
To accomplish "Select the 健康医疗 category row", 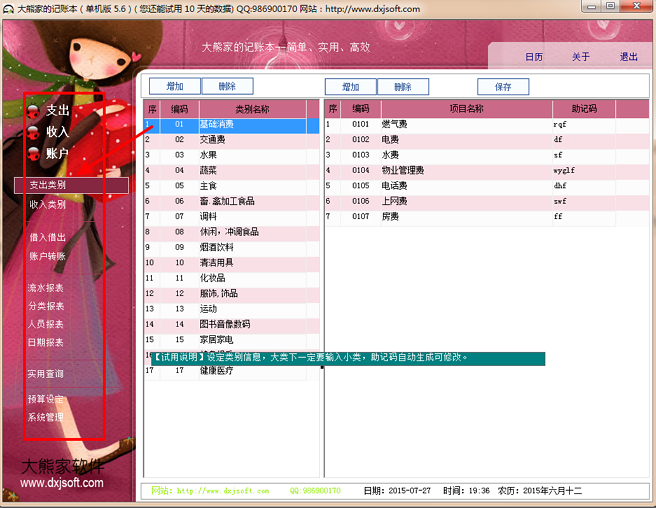I will (231, 371).
